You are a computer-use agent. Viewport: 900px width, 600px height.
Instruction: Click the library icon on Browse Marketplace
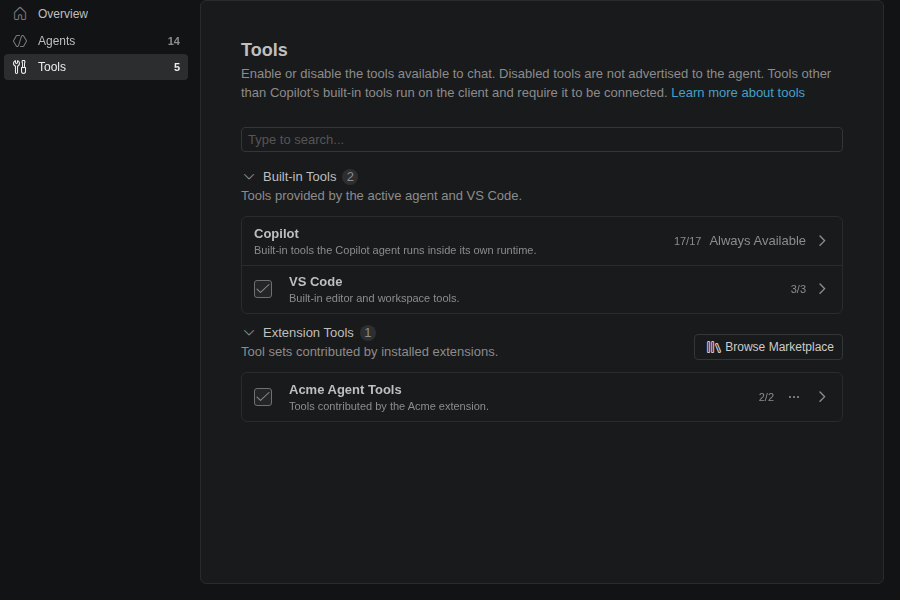(x=713, y=347)
